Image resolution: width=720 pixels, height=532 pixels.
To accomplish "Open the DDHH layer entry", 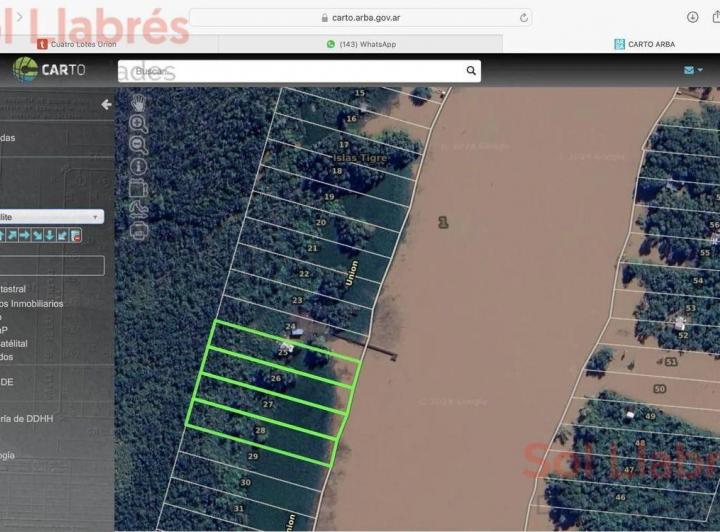I will pos(27,419).
